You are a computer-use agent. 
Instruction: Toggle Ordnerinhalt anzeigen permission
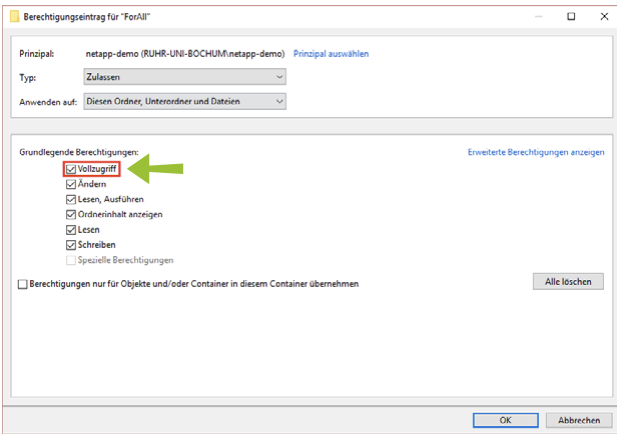(x=71, y=215)
